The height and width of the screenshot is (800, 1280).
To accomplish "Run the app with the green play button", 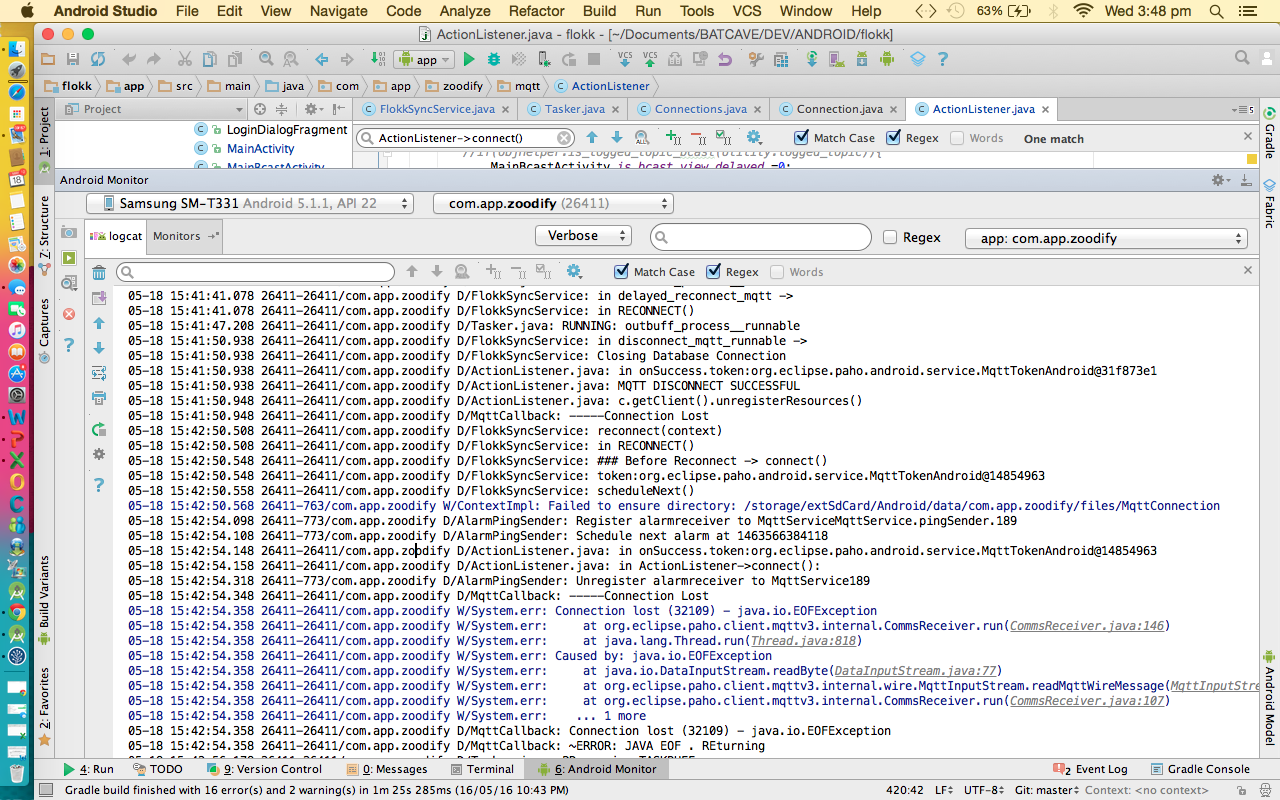I will click(x=469, y=60).
